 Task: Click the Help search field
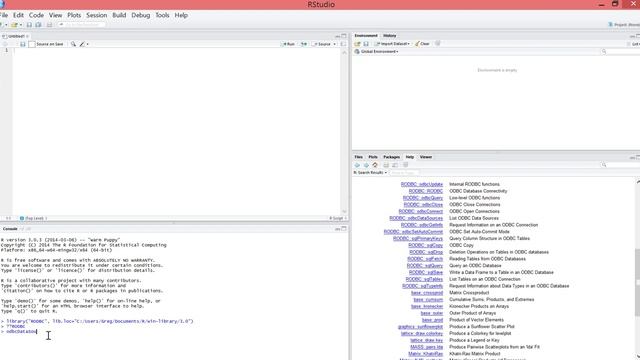tap(620, 165)
